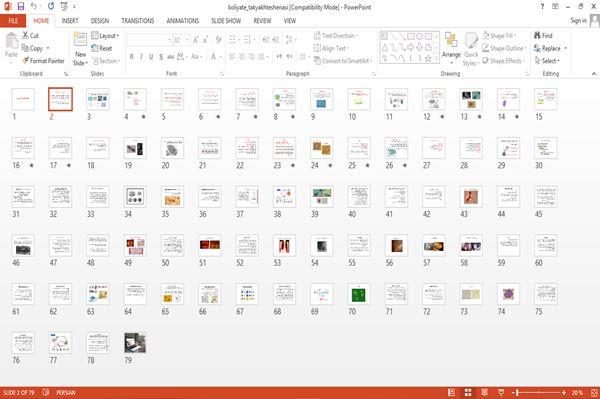The height and width of the screenshot is (399, 600).
Task: Start Slide Show from status bar icon
Action: 501,392
